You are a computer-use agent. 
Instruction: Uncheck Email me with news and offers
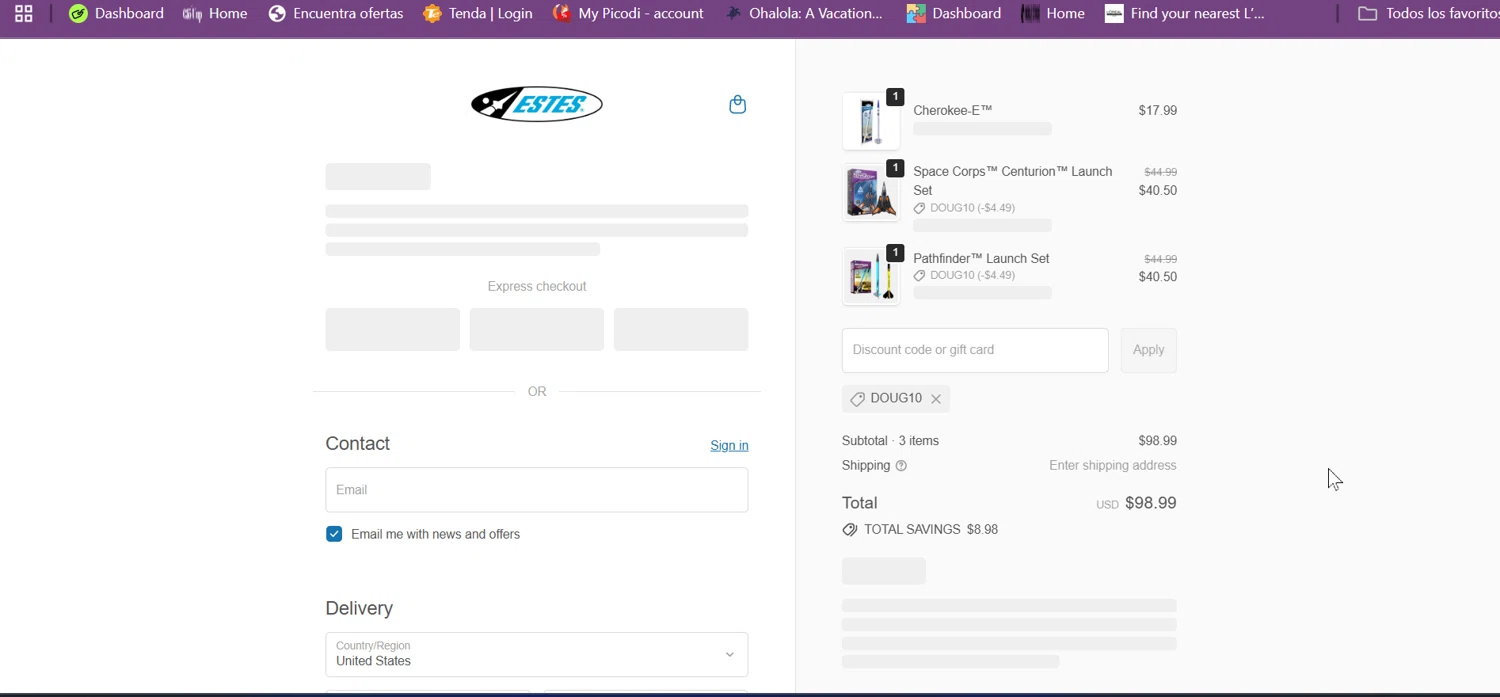[x=334, y=534]
